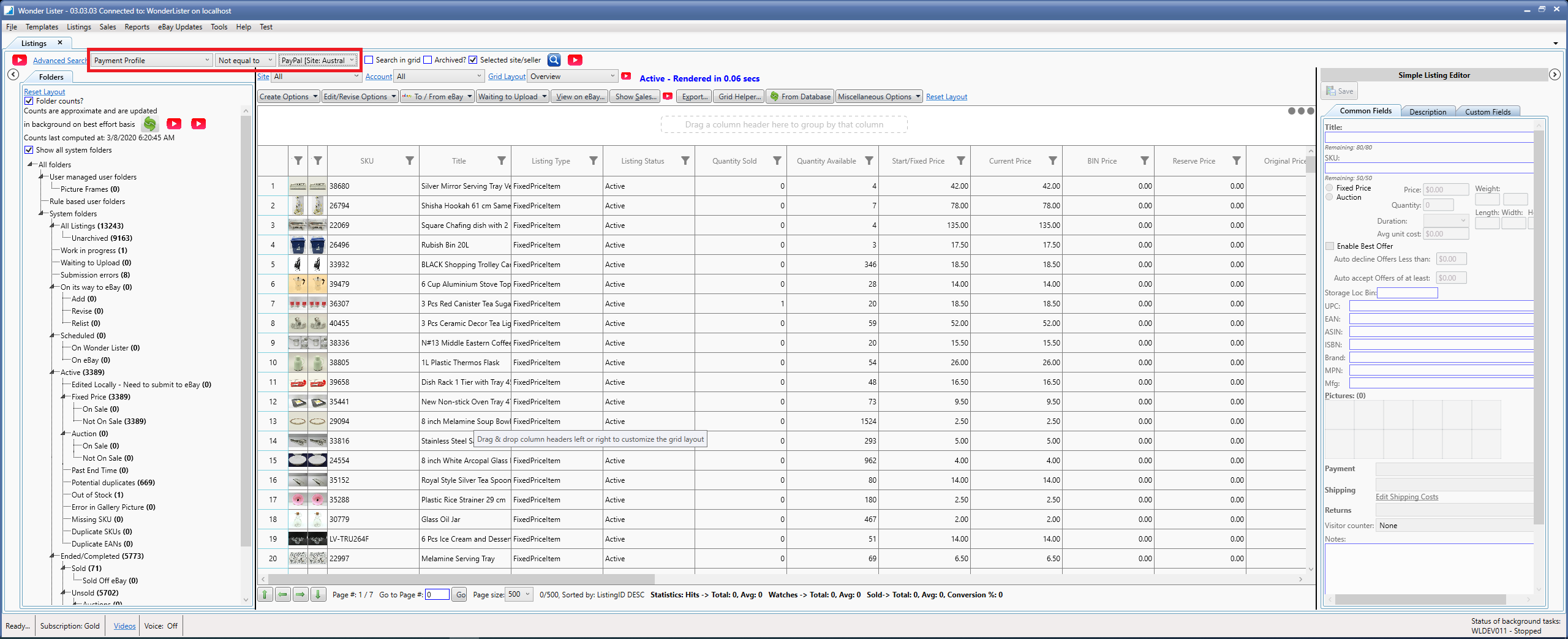Open the File menu

pos(12,27)
